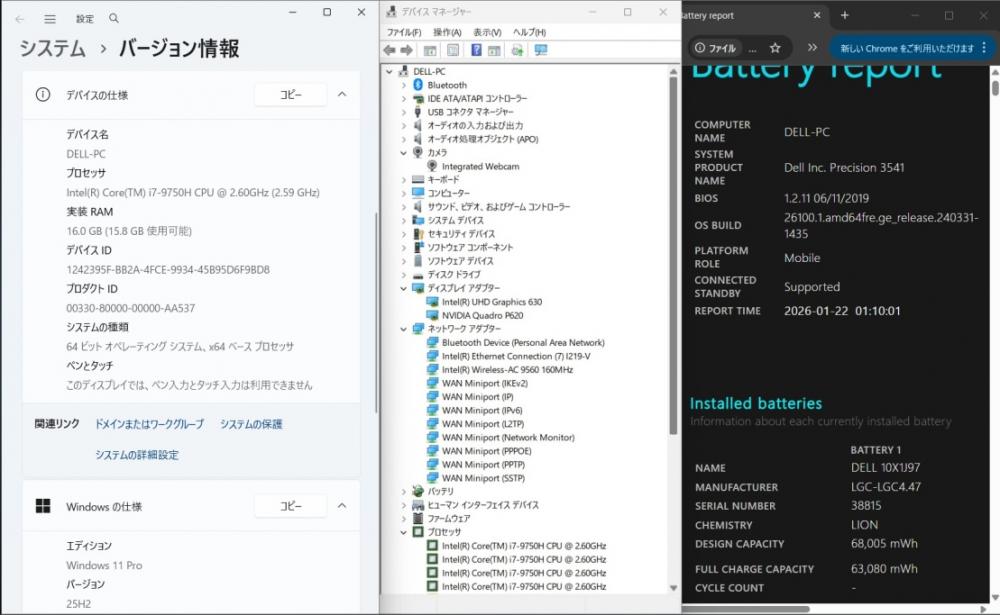The image size is (1000, 615).
Task: Expand the キーボード category
Action: pos(403,180)
